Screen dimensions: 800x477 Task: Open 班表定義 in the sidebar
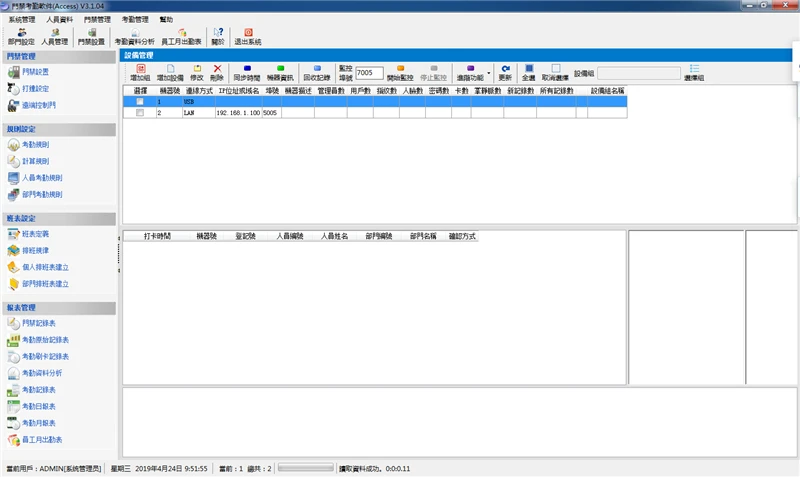pyautogui.click(x=29, y=234)
